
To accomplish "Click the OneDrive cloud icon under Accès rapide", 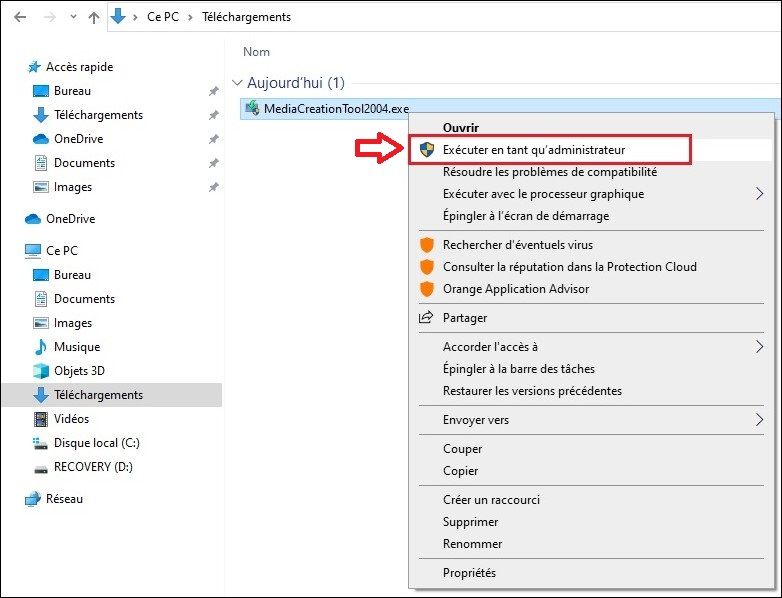I will click(x=41, y=139).
